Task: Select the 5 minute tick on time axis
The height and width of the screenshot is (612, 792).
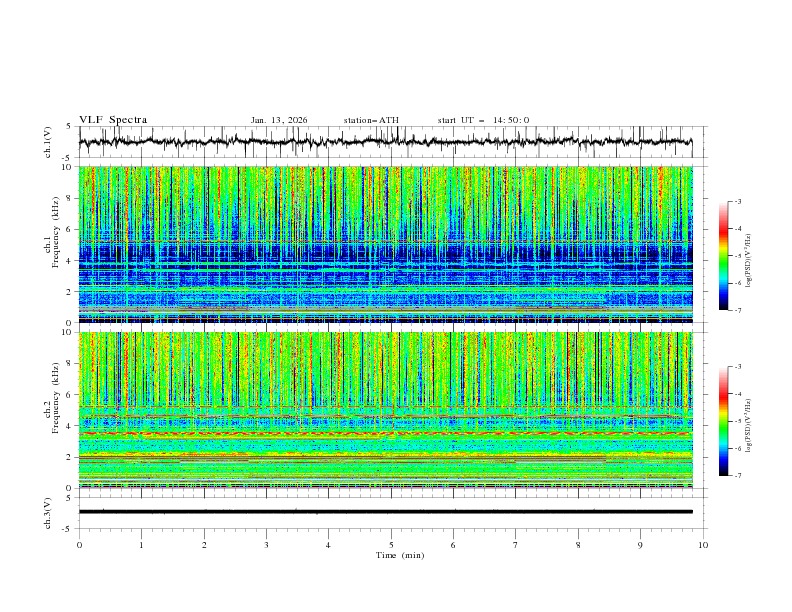Action: pyautogui.click(x=391, y=545)
